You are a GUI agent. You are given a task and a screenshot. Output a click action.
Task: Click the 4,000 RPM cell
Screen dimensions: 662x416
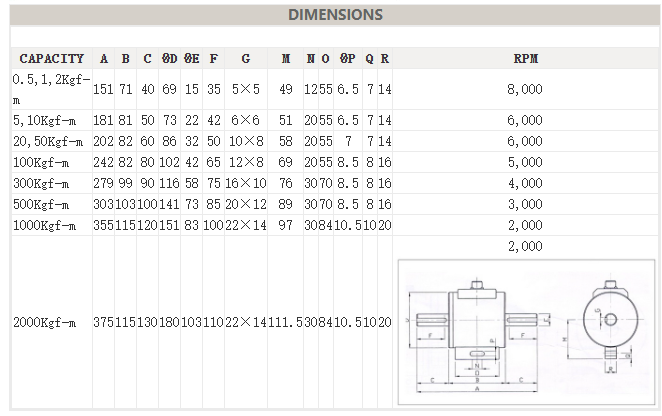(x=526, y=183)
